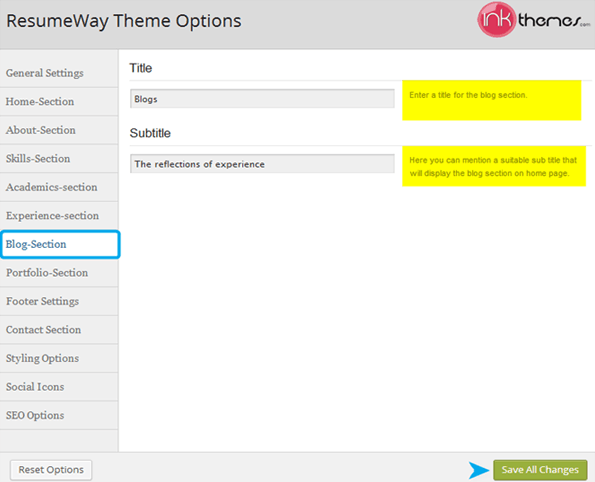The width and height of the screenshot is (595, 482).
Task: Open the Home-Section tab
Action: (x=59, y=102)
